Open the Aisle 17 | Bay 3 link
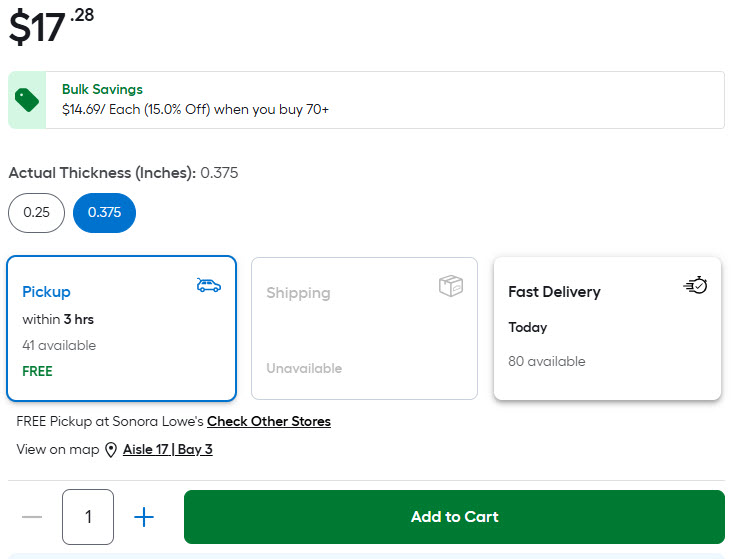This screenshot has height=559, width=732. tap(167, 450)
